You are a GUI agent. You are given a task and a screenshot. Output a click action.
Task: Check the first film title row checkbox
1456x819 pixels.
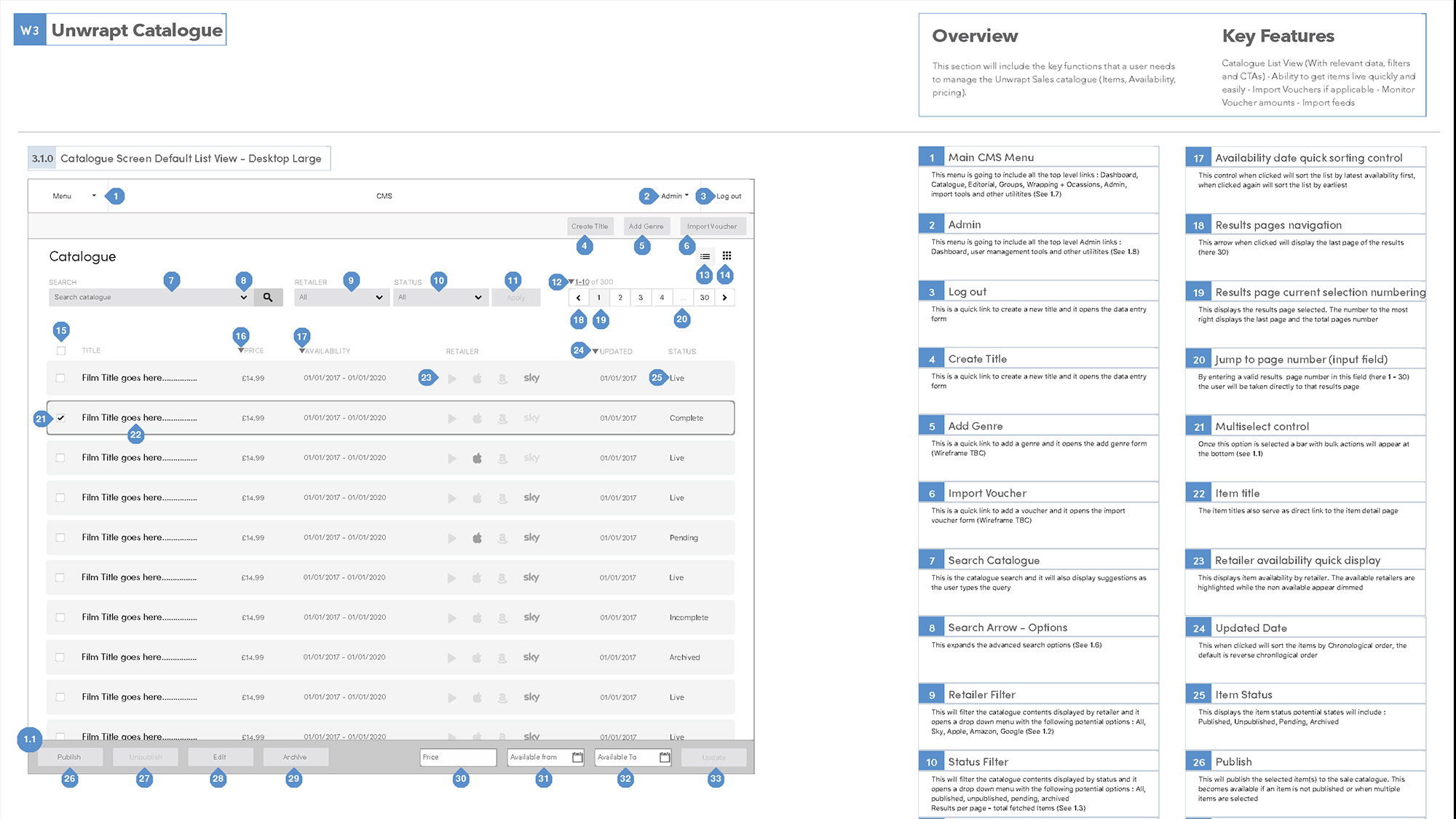point(60,378)
